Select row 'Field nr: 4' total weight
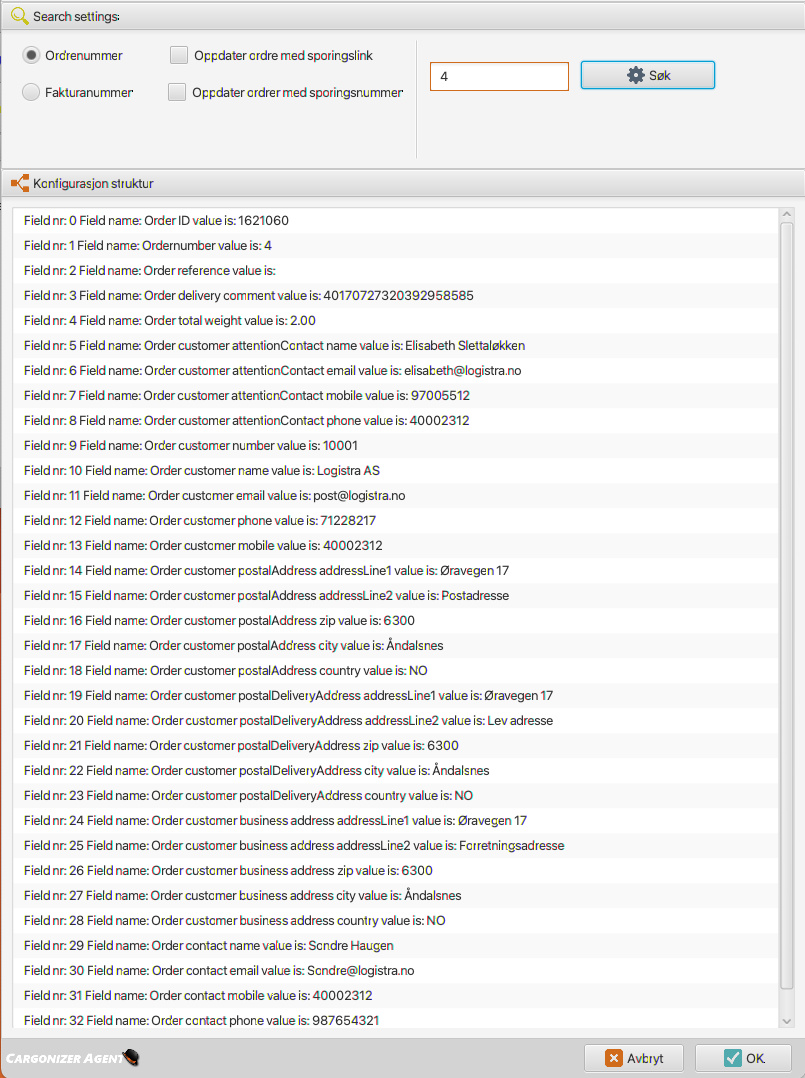Screen dimensions: 805x1078 tap(395, 320)
